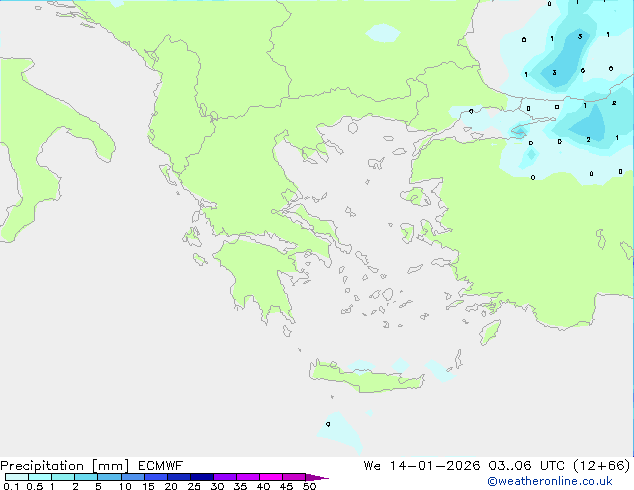Click the 2–5 mm legend color swatch
This screenshot has height=490, width=634.
pos(86,477)
